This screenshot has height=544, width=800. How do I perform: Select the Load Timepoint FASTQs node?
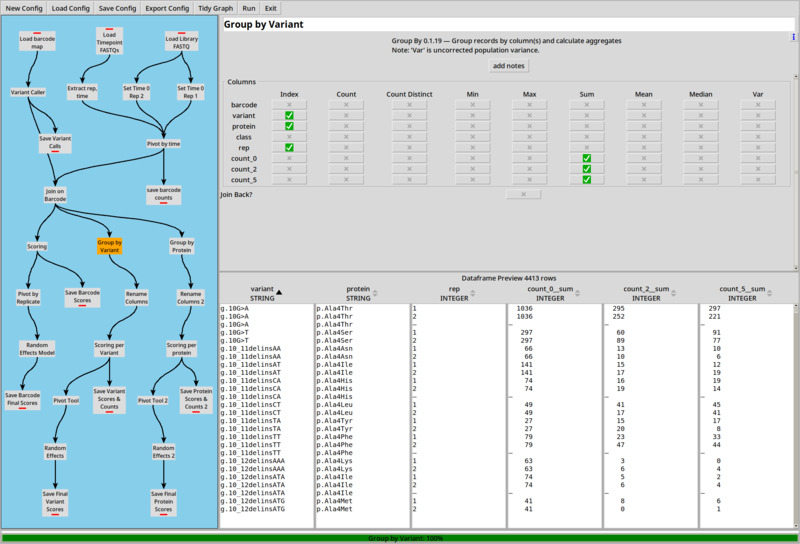(x=109, y=41)
